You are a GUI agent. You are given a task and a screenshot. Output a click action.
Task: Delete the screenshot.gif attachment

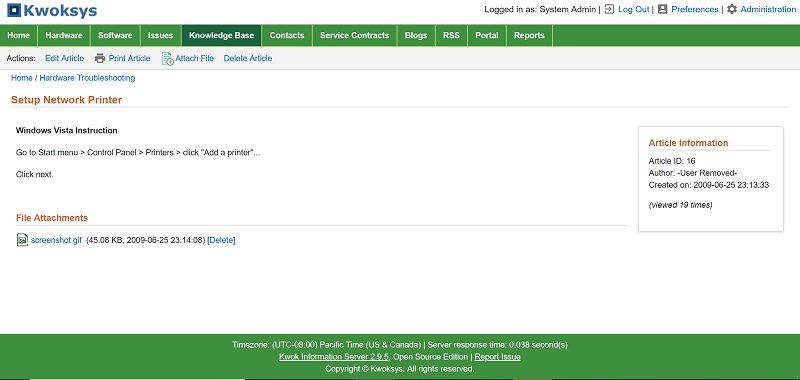(x=221, y=240)
